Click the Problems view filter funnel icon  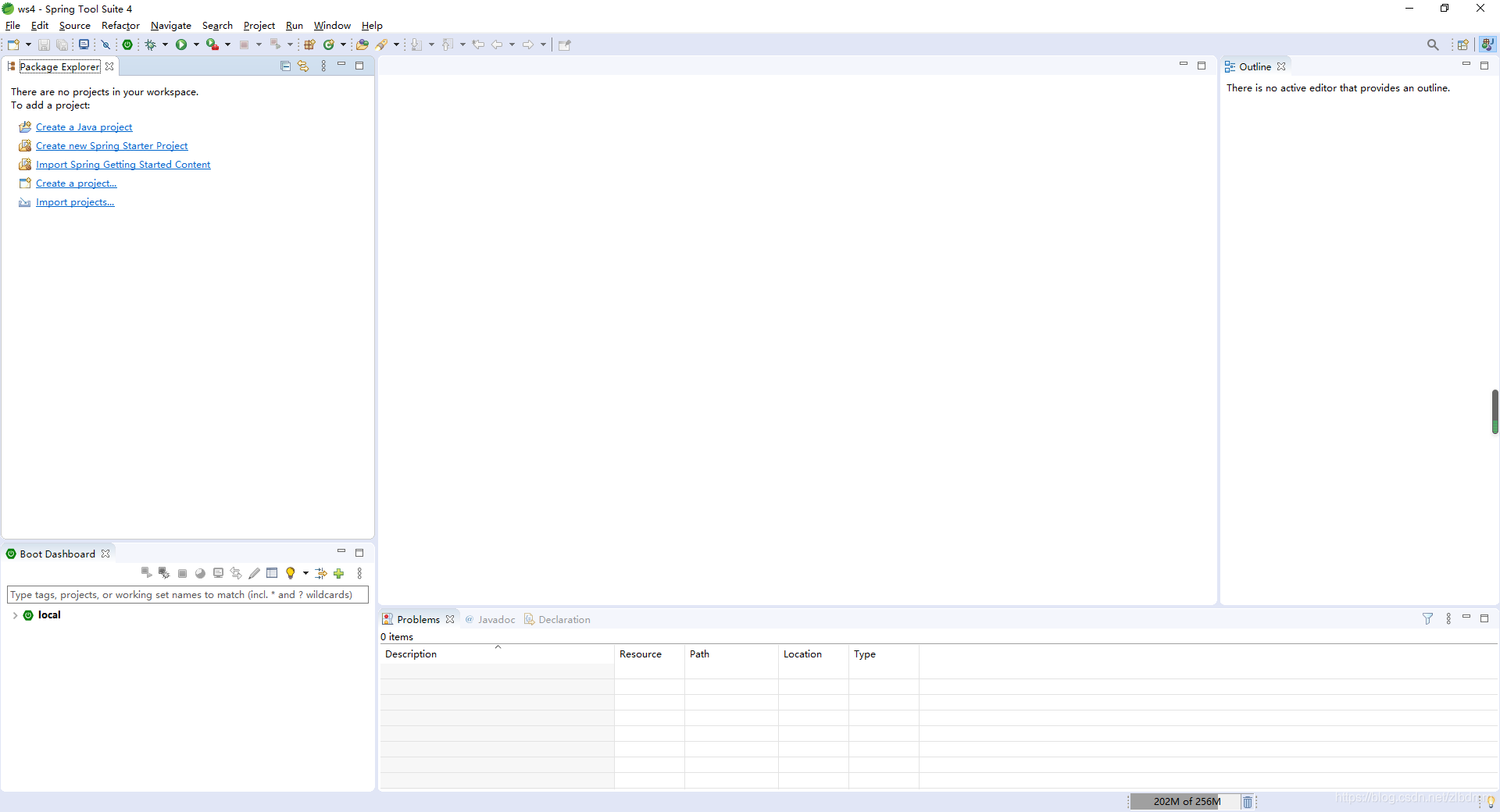(1427, 619)
